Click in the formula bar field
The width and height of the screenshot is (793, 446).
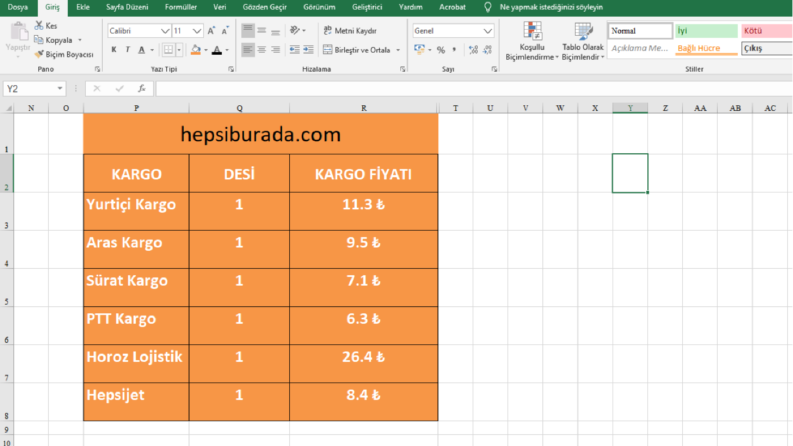click(x=473, y=88)
